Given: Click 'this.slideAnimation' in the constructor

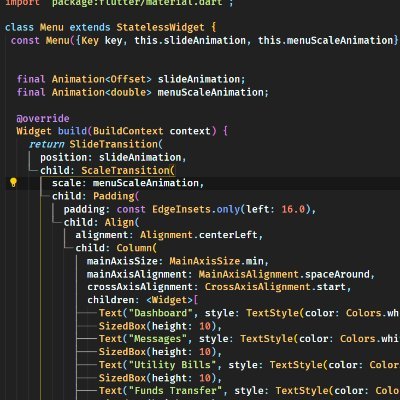Looking at the screenshot, I should (190, 40).
